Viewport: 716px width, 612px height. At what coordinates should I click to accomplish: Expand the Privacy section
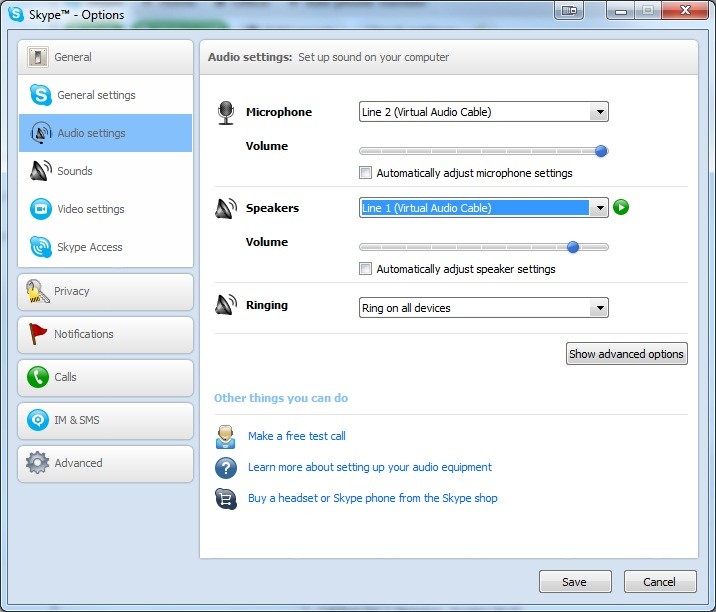[x=105, y=291]
